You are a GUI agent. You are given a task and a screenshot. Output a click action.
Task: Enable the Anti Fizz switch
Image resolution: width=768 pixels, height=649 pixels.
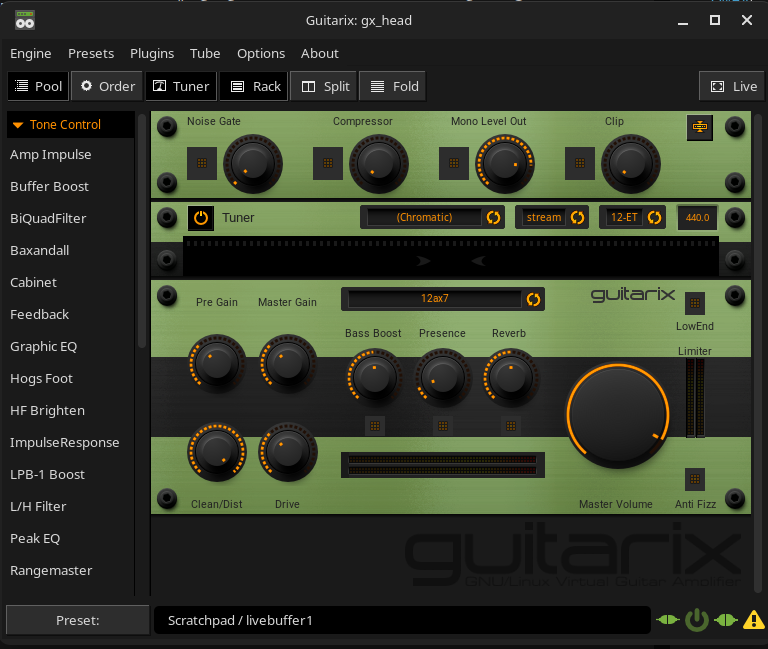(695, 479)
